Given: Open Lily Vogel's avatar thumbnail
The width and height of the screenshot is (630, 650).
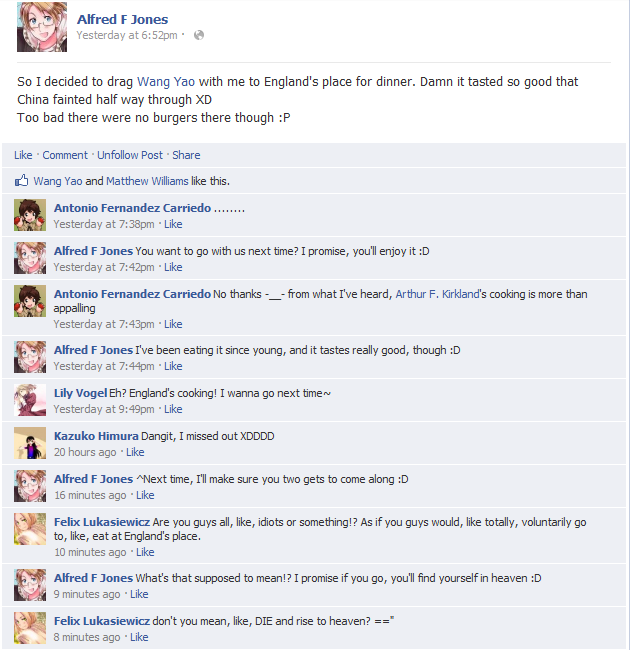Looking at the screenshot, I should coord(30,400).
